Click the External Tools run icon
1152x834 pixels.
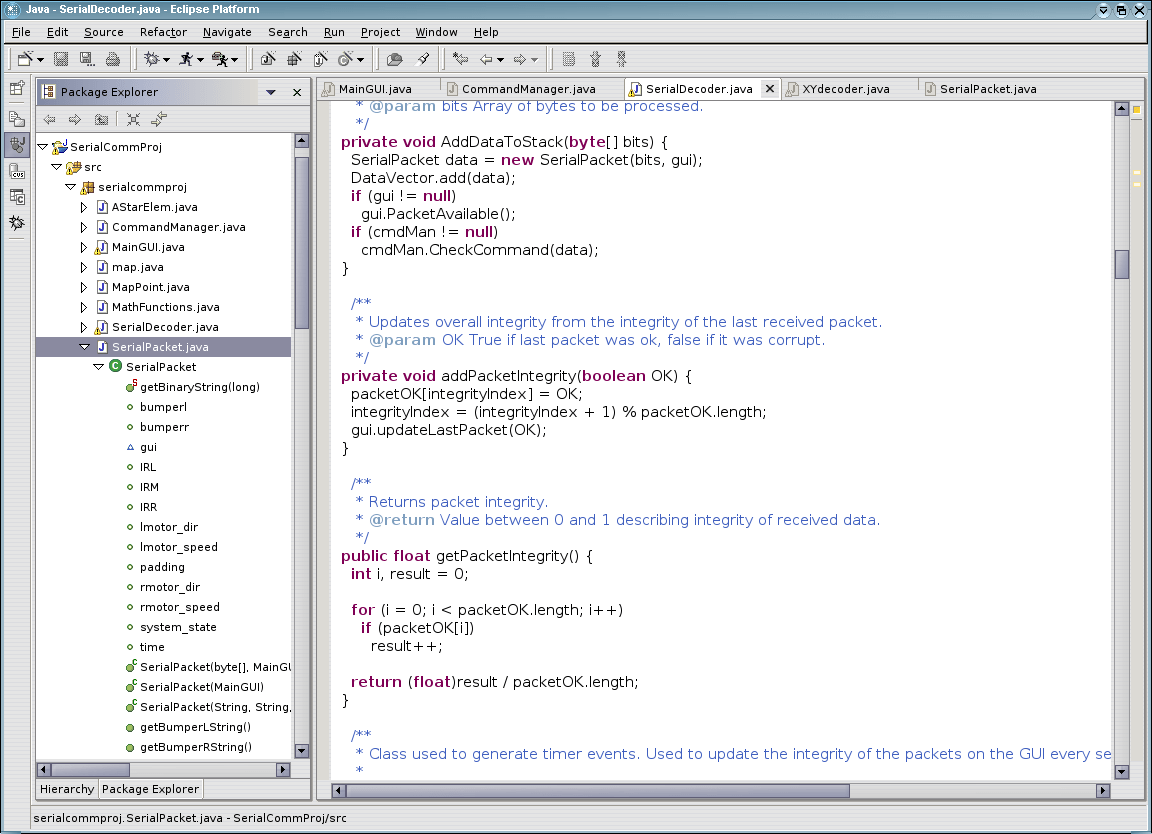point(220,59)
